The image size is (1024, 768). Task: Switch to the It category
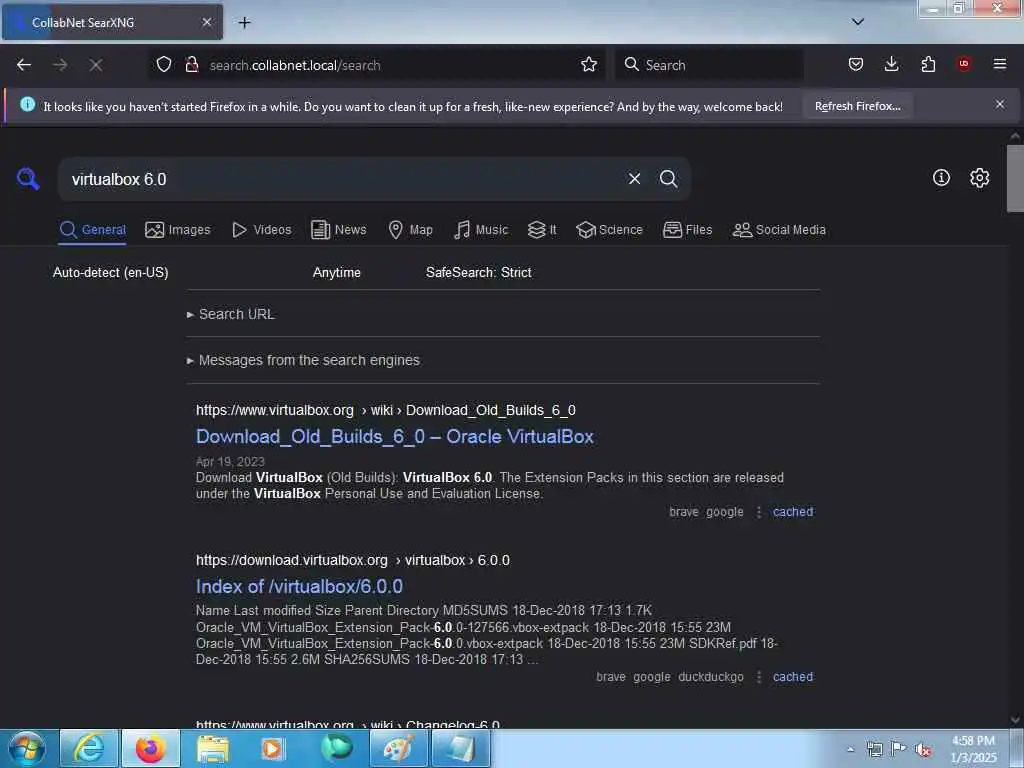click(542, 230)
